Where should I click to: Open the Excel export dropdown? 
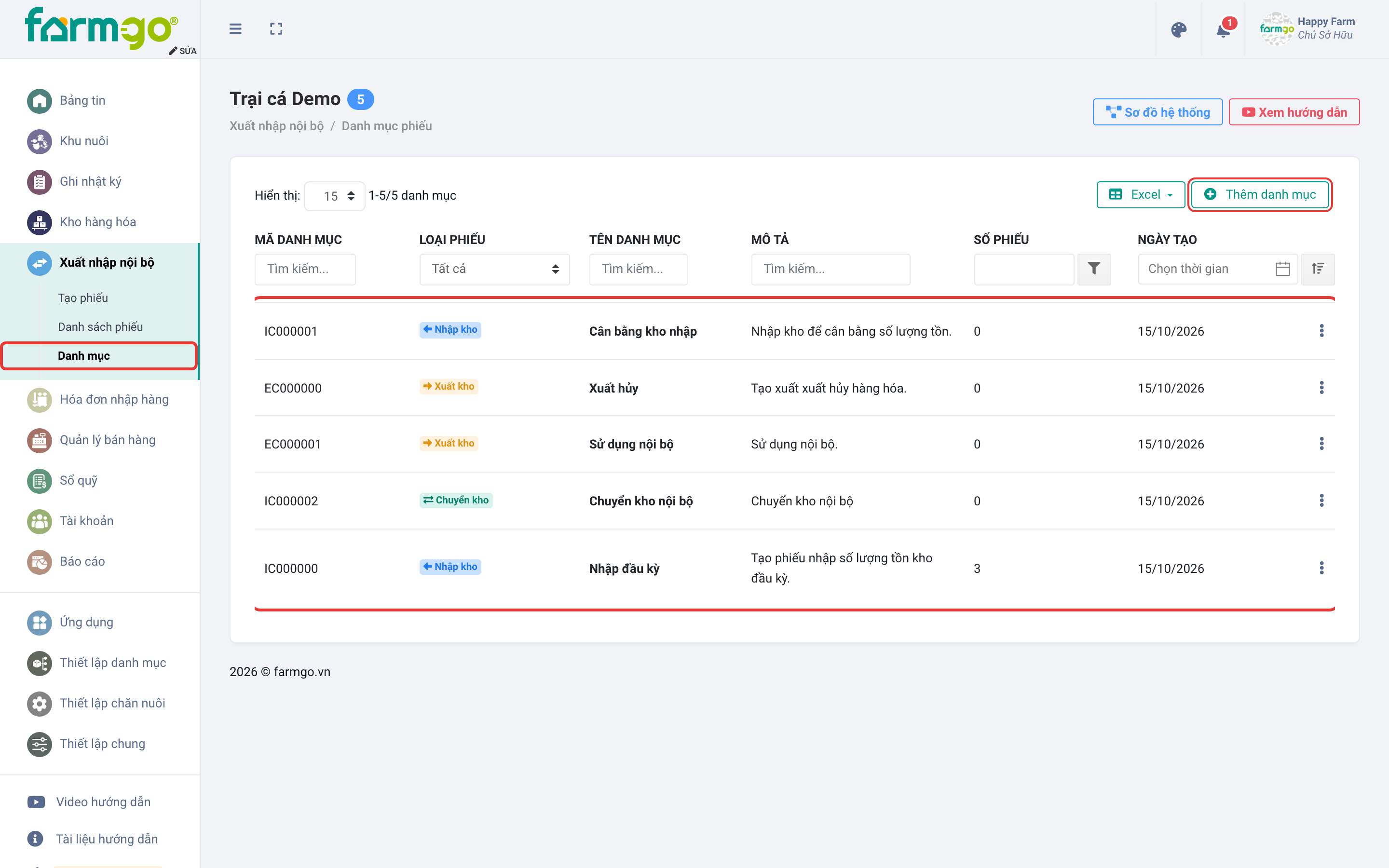[1141, 195]
